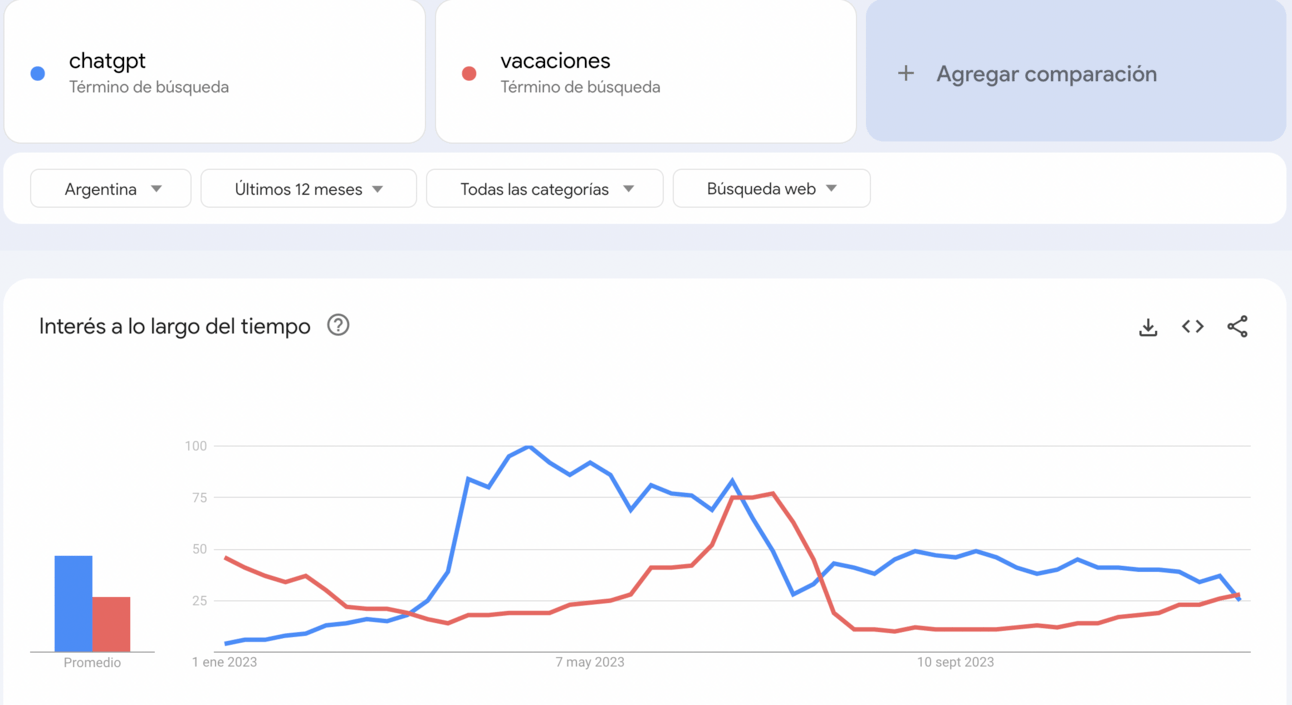Click the blue dot next to chatgpt

click(38, 73)
